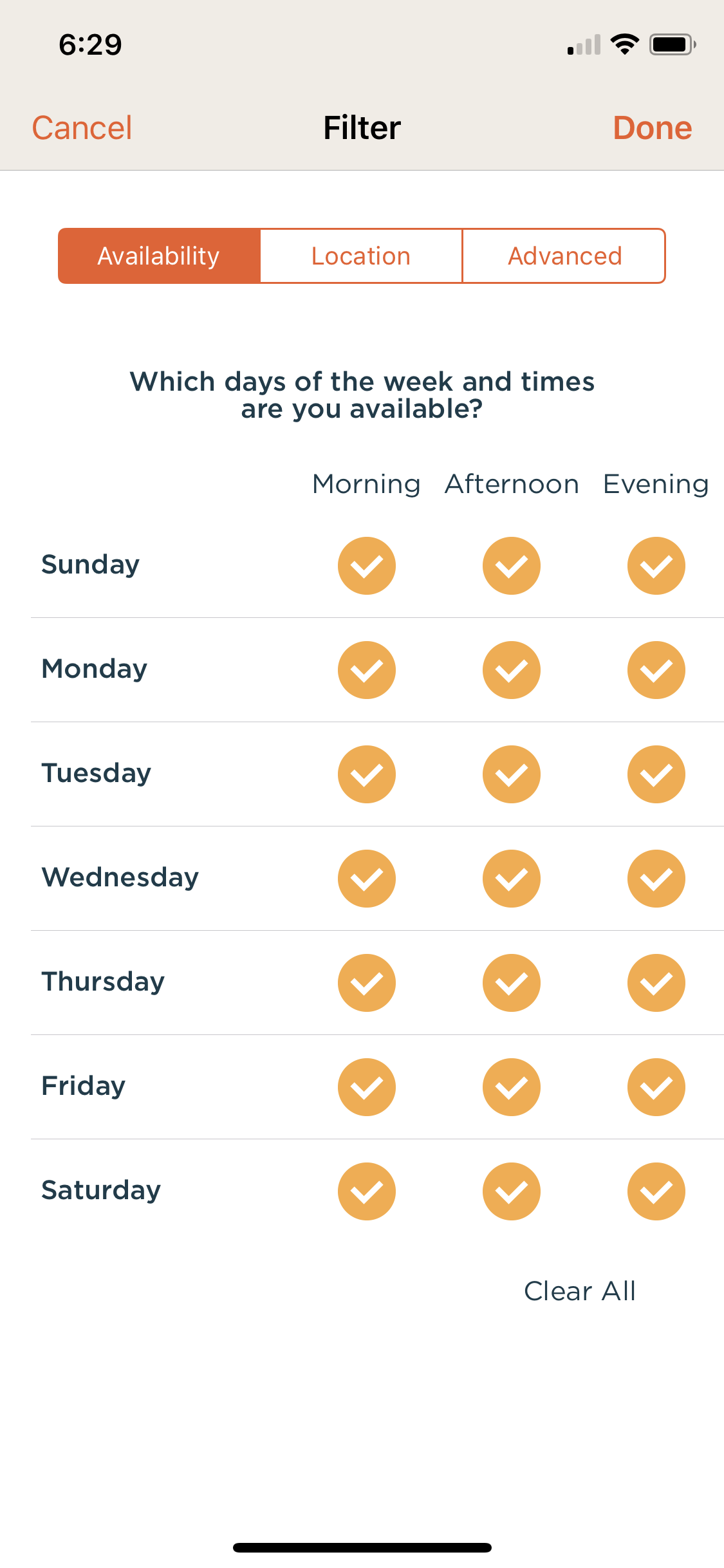Uncheck Friday Morning checkmark
The height and width of the screenshot is (1568, 724).
click(366, 1087)
